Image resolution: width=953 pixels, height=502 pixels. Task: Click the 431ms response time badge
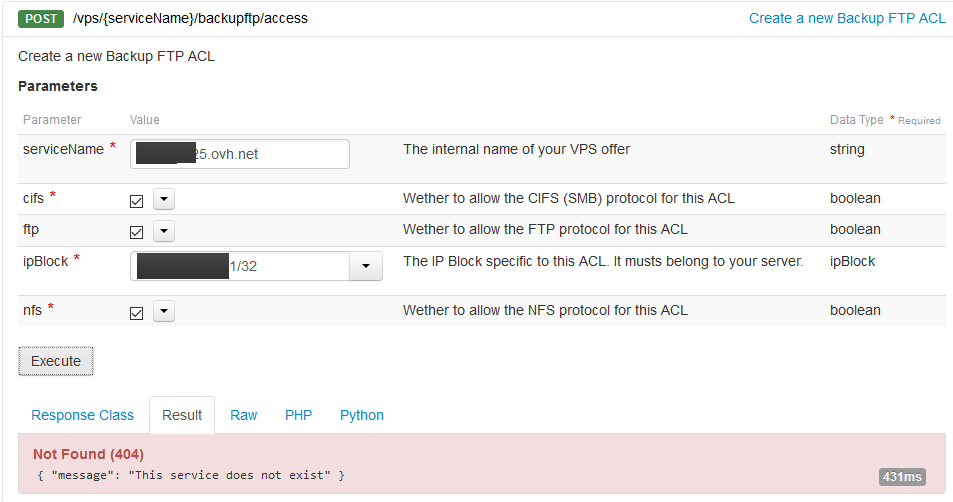pyautogui.click(x=902, y=477)
